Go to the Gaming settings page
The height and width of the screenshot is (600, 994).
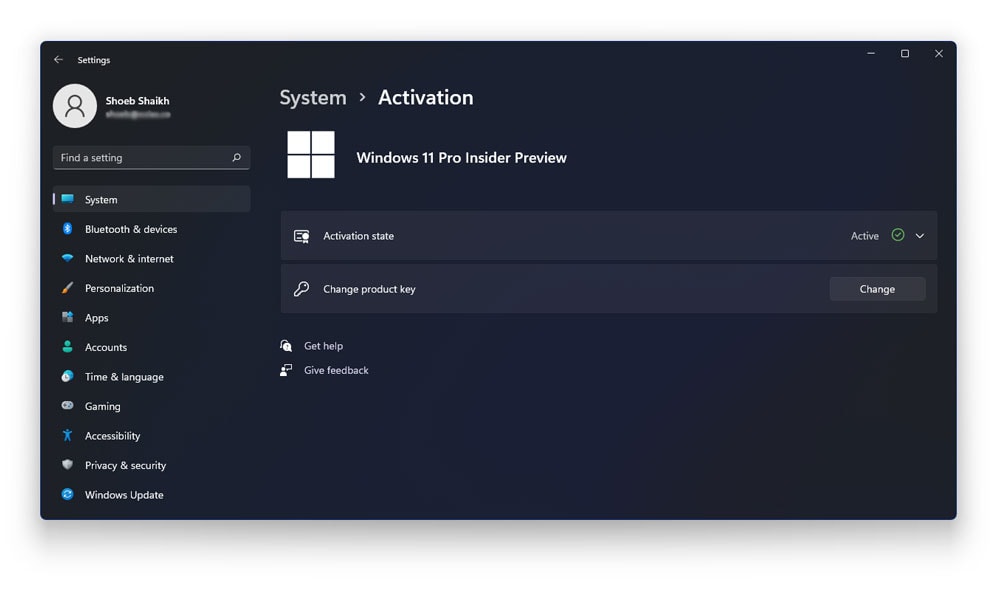[152, 406]
